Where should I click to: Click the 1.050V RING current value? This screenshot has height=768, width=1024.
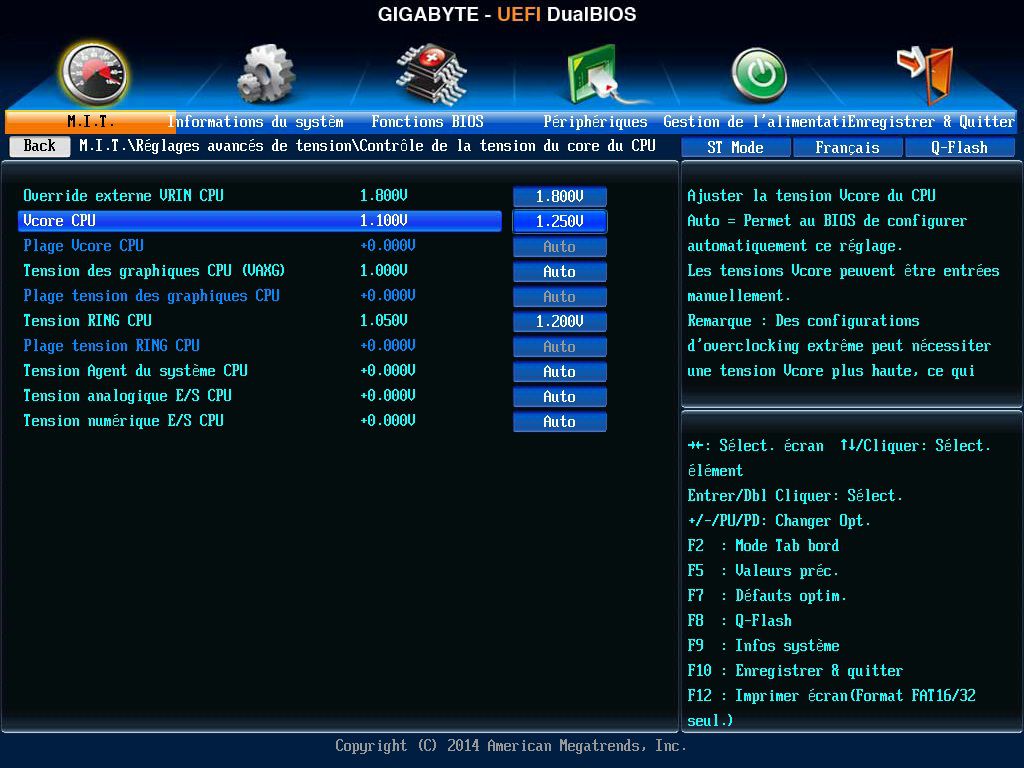[x=384, y=321]
